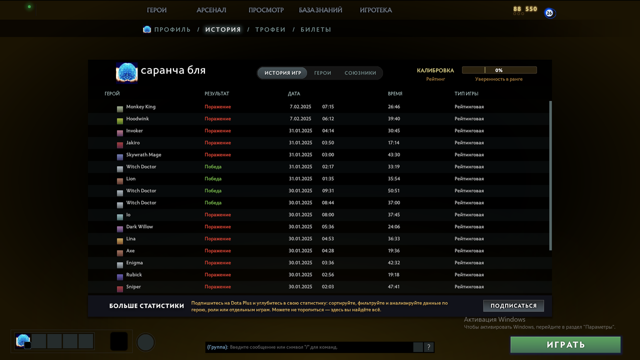Click the КАЛИБРОВКА progress bar
The height and width of the screenshot is (360, 640).
click(499, 70)
